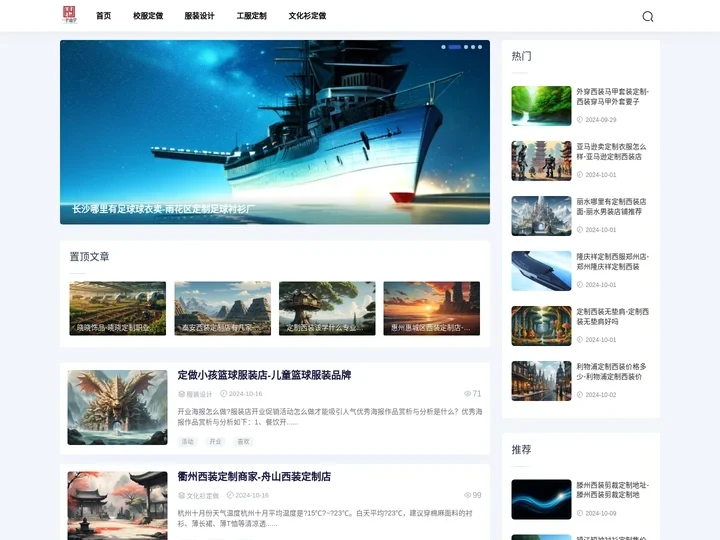
Task: Click the mountain castle thumbnail in 热门
Action: click(x=541, y=216)
